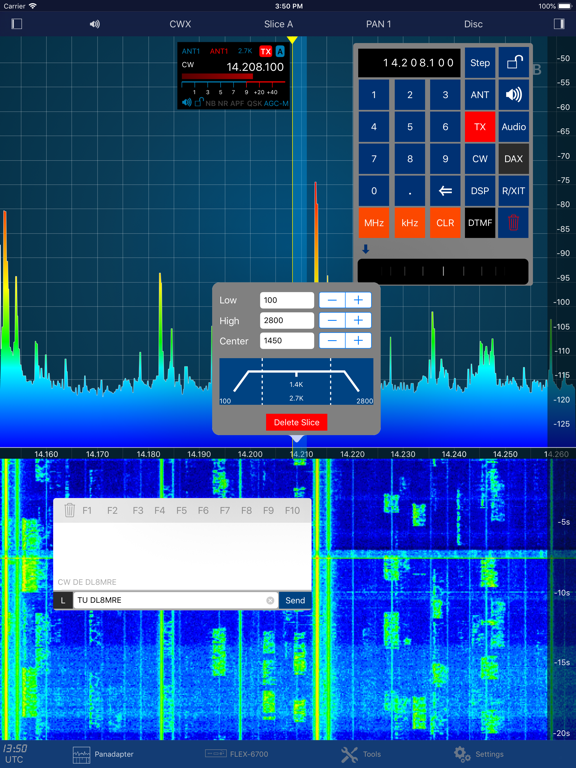This screenshot has height=768, width=576.
Task: Decrease the Low filter value
Action: (332, 300)
